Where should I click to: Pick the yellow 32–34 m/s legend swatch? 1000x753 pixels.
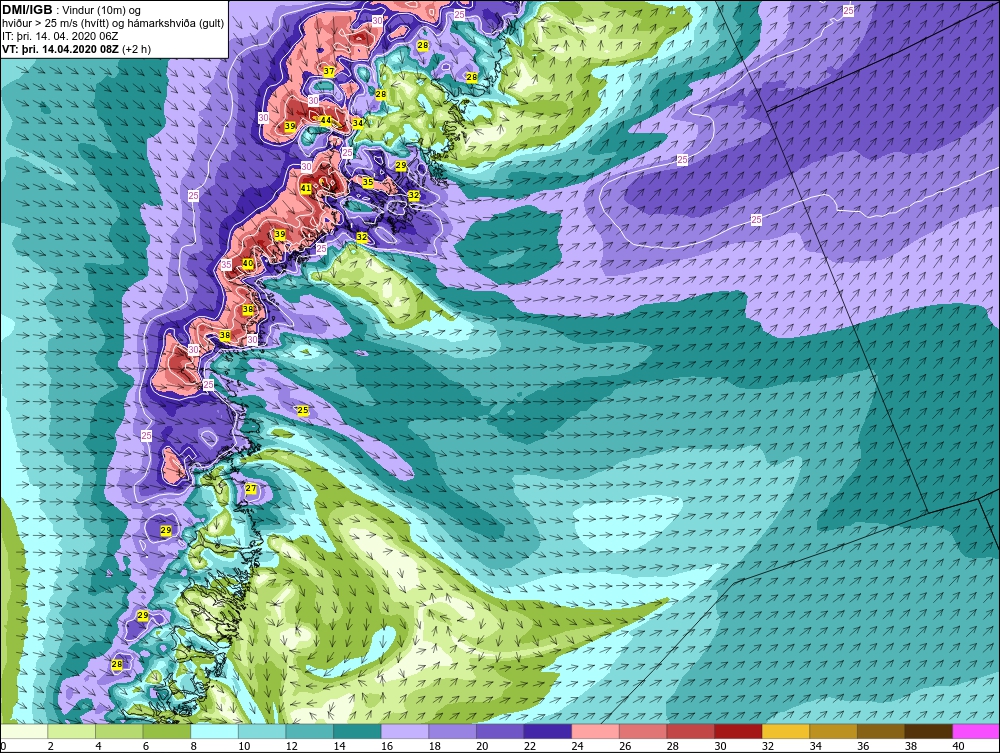[786, 731]
